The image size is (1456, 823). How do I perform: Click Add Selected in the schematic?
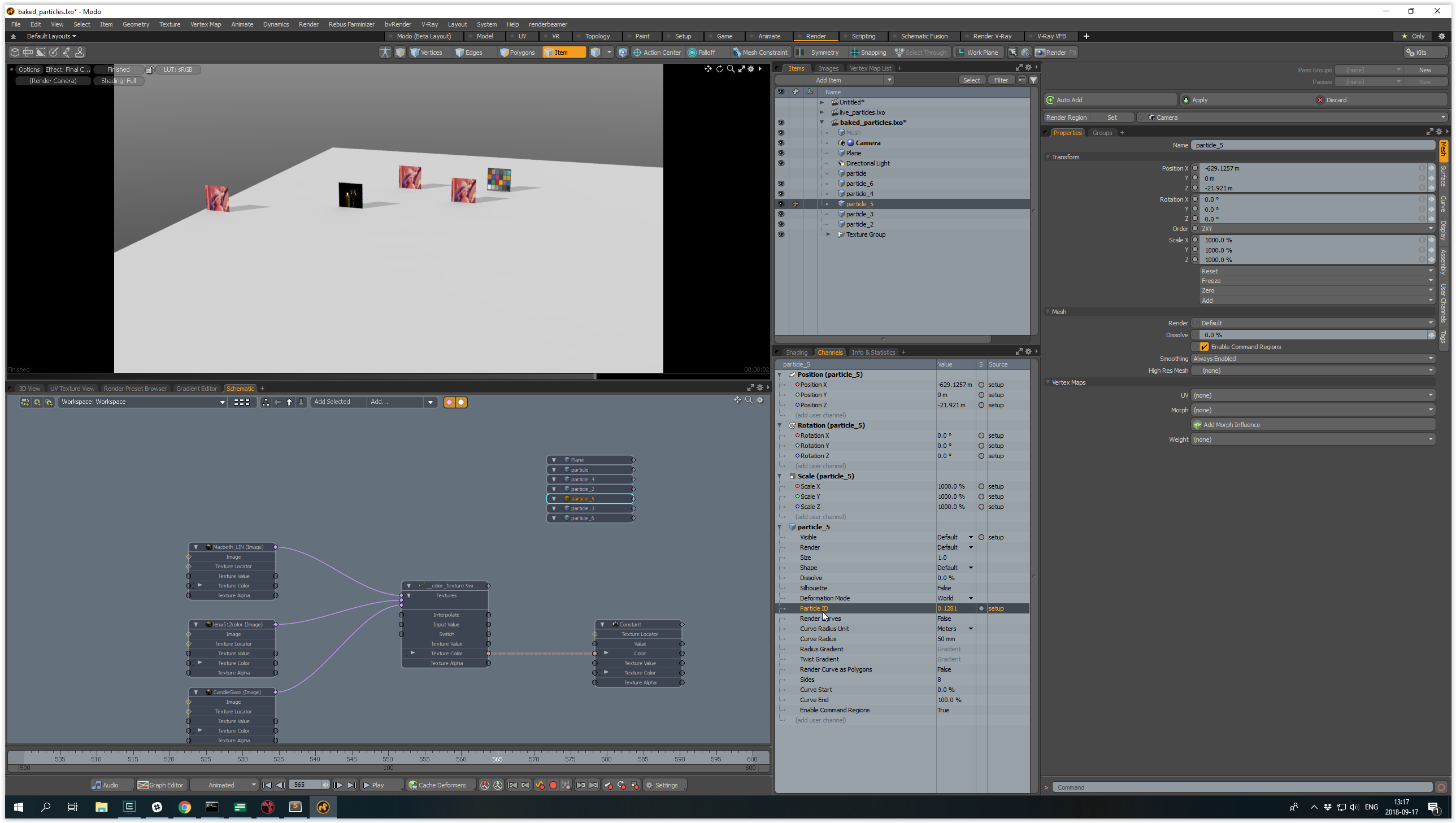pyautogui.click(x=332, y=402)
